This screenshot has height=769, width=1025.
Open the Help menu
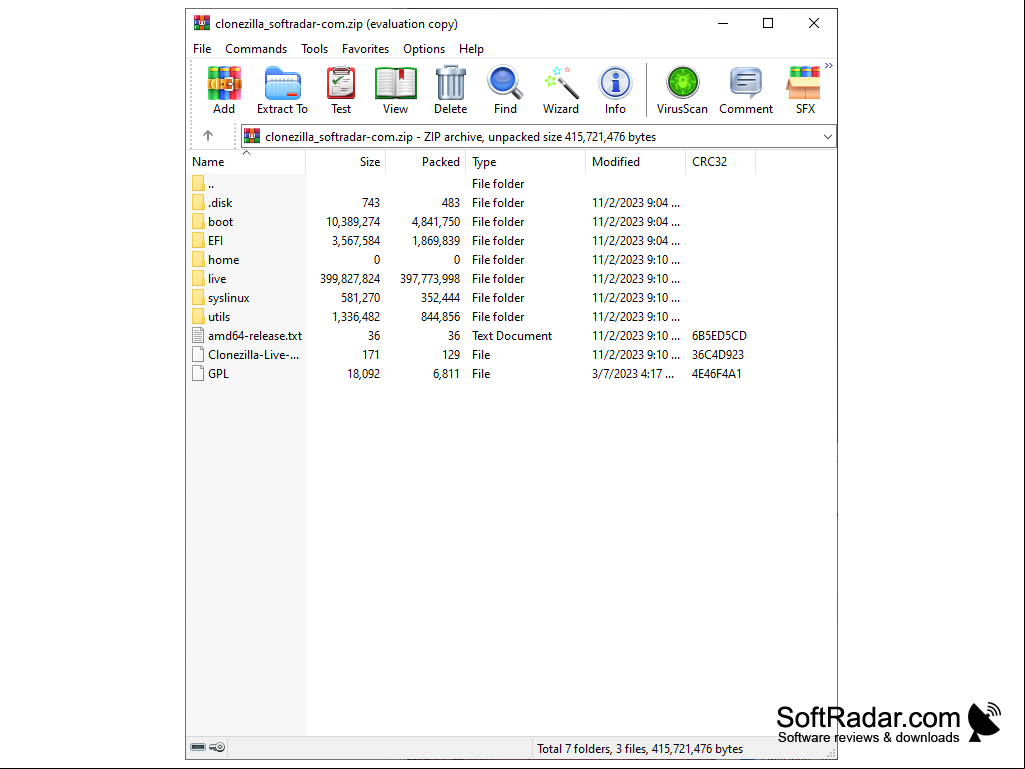[471, 49]
